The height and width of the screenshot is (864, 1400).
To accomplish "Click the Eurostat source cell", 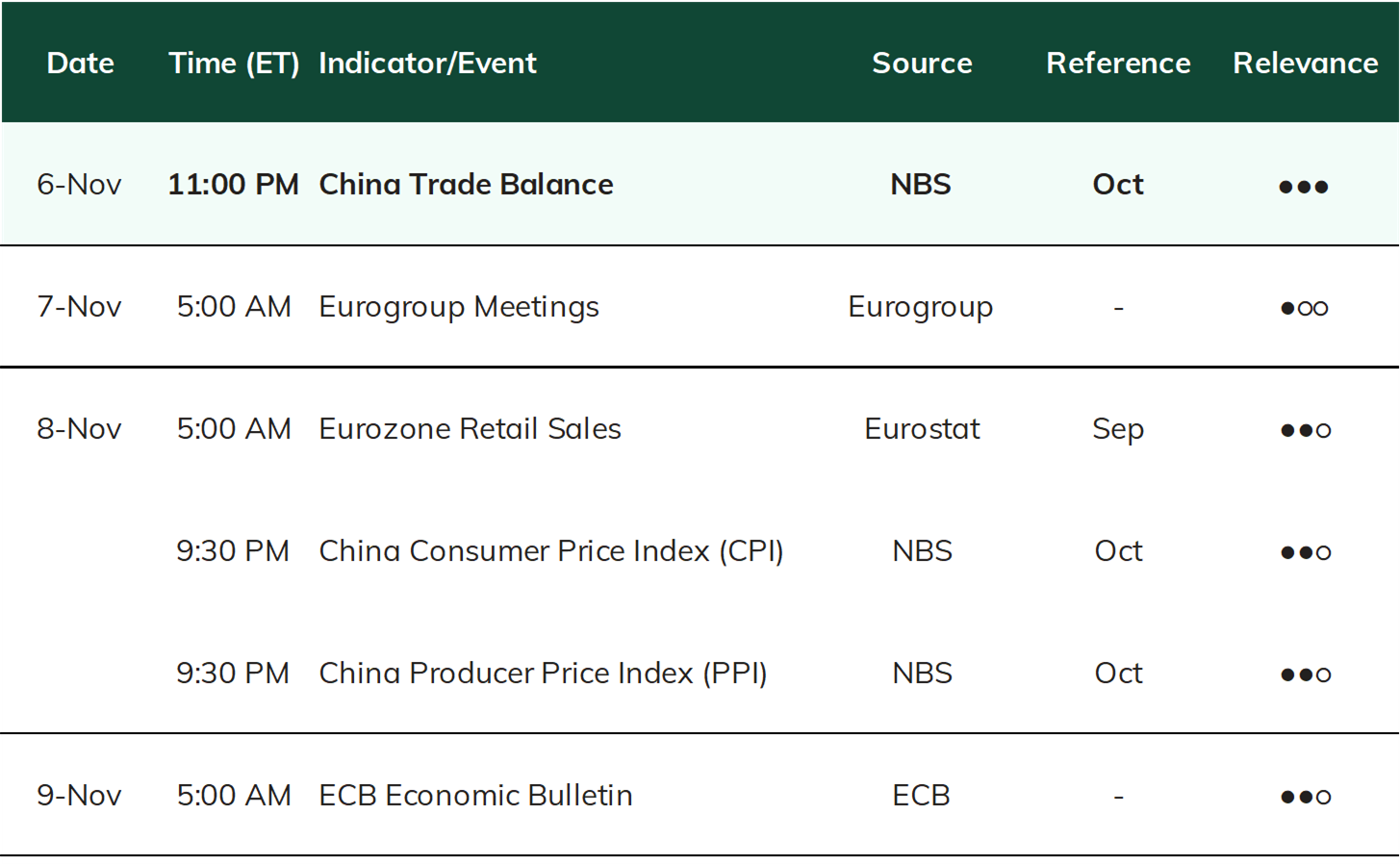I will pyautogui.click(x=922, y=428).
